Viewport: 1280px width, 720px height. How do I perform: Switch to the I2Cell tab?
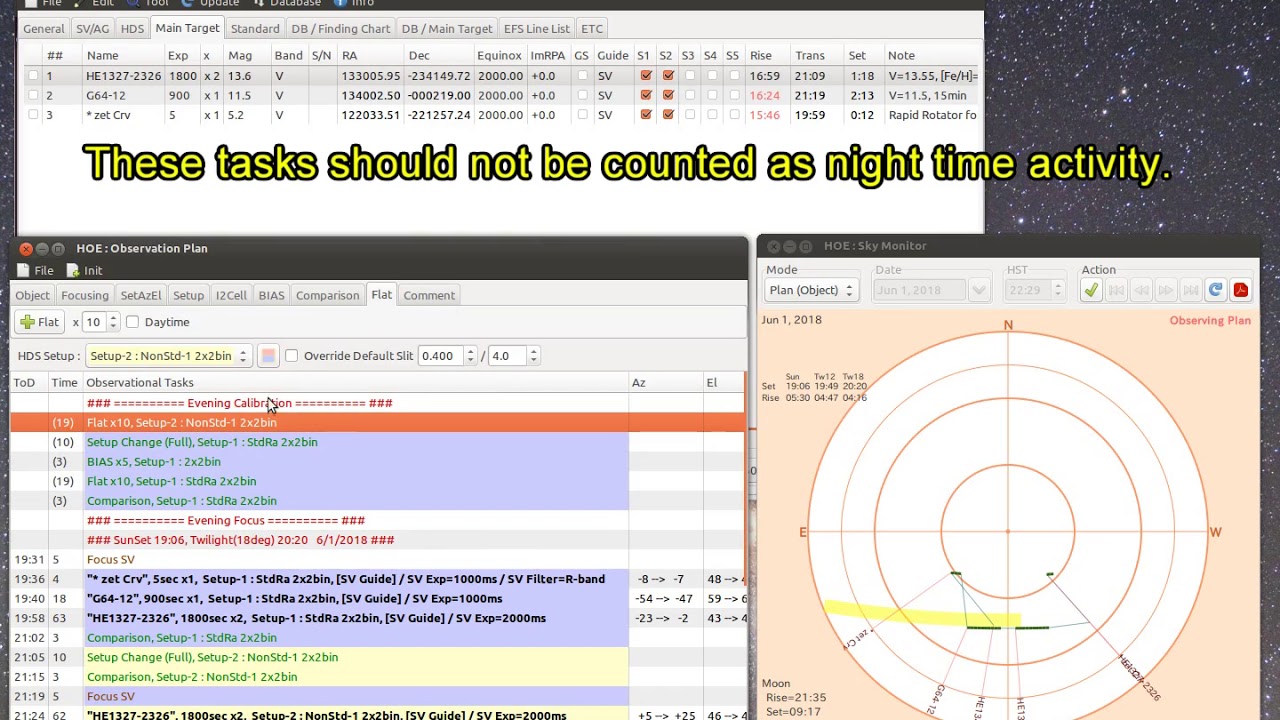click(x=231, y=295)
